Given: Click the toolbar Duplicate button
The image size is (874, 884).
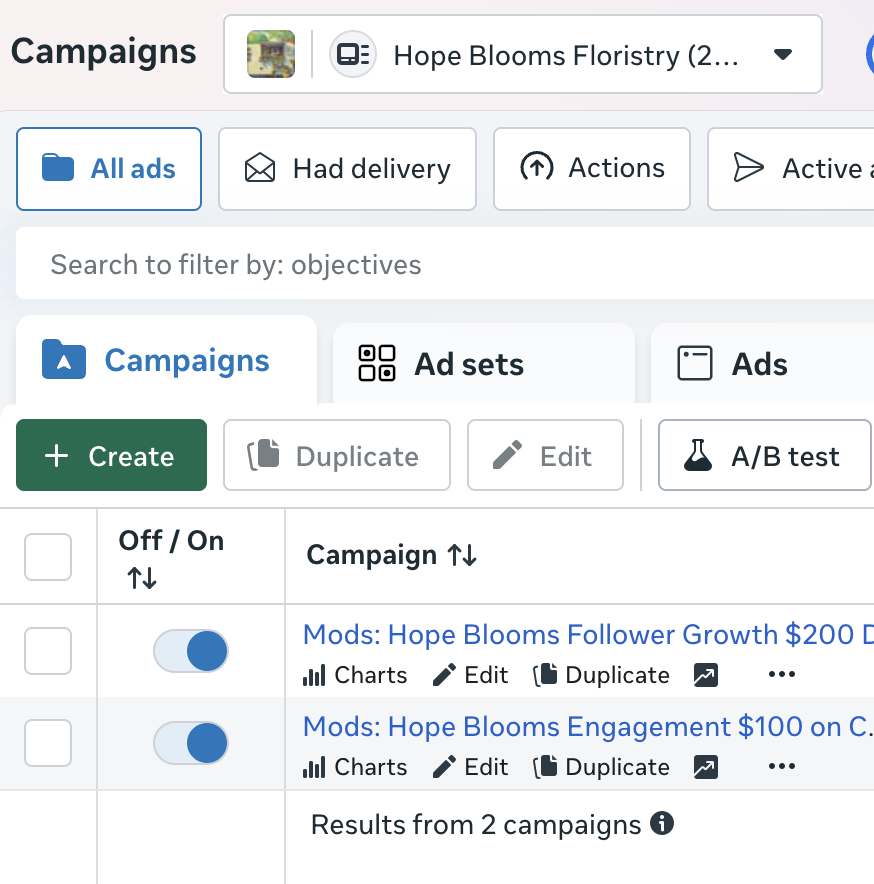Looking at the screenshot, I should (x=337, y=455).
